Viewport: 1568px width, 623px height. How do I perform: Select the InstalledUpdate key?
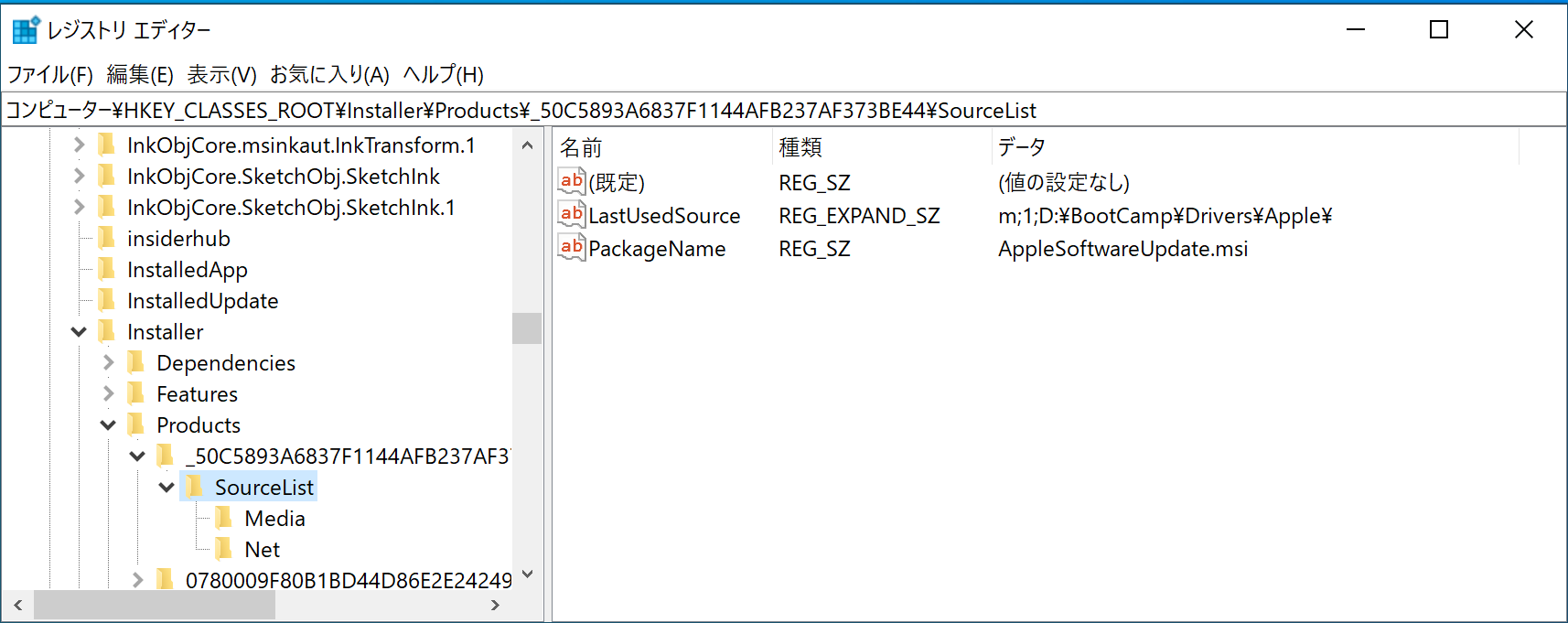pos(202,301)
